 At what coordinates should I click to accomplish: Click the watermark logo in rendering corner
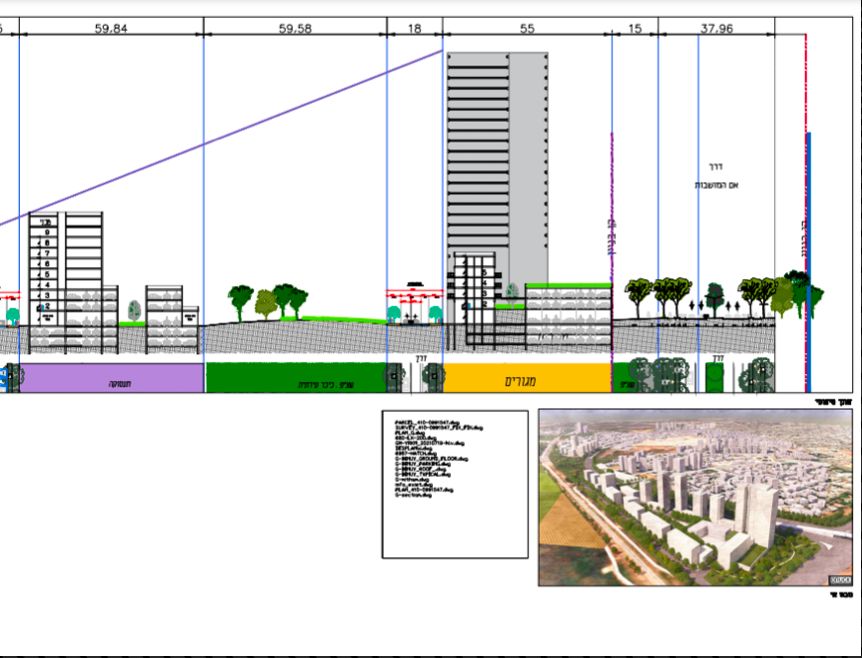pos(840,579)
